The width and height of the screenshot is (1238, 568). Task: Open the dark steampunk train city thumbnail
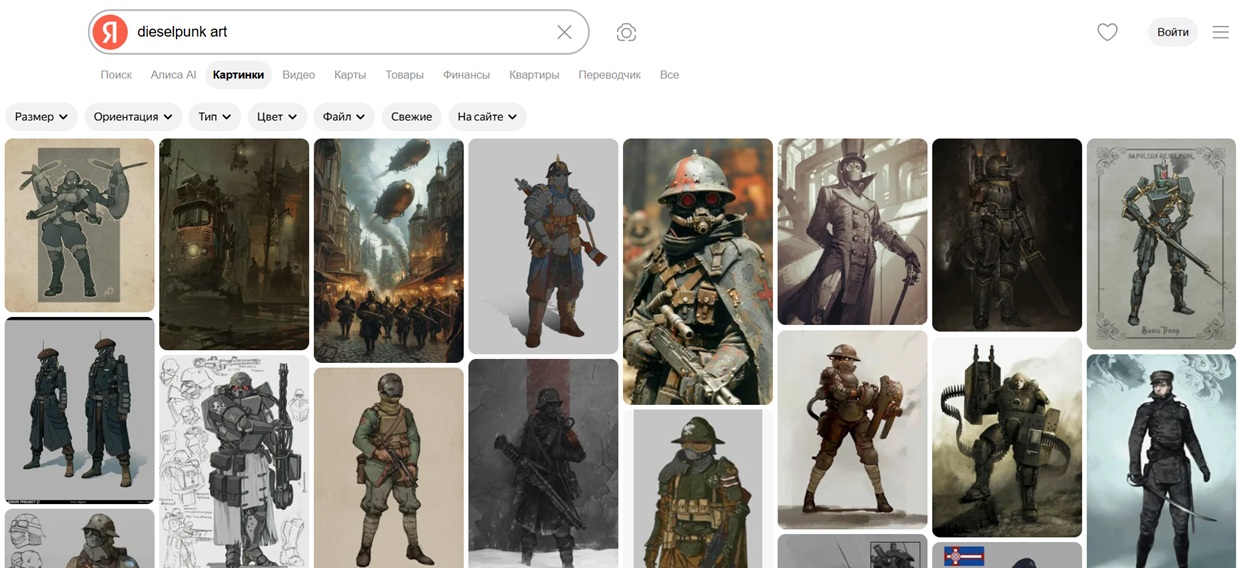point(234,244)
